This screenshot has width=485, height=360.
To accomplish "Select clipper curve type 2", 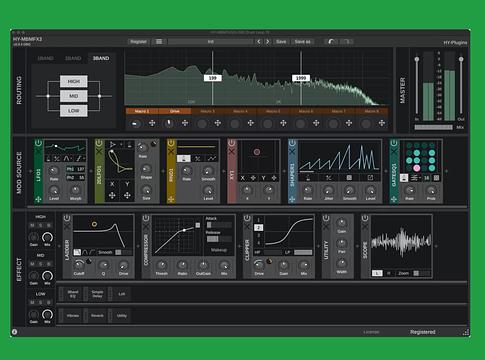I will click(258, 228).
